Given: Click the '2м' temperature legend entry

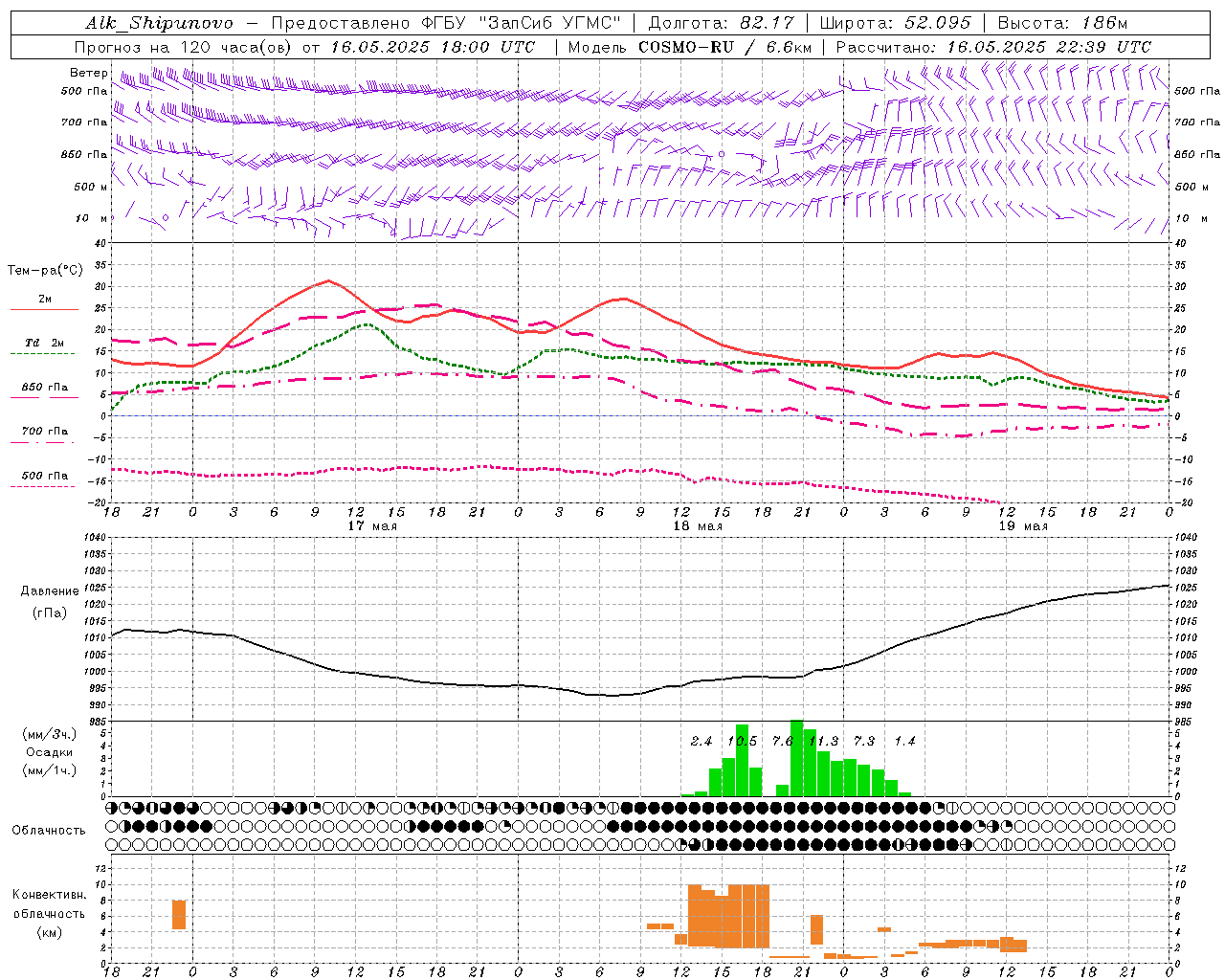Looking at the screenshot, I should pos(45,299).
